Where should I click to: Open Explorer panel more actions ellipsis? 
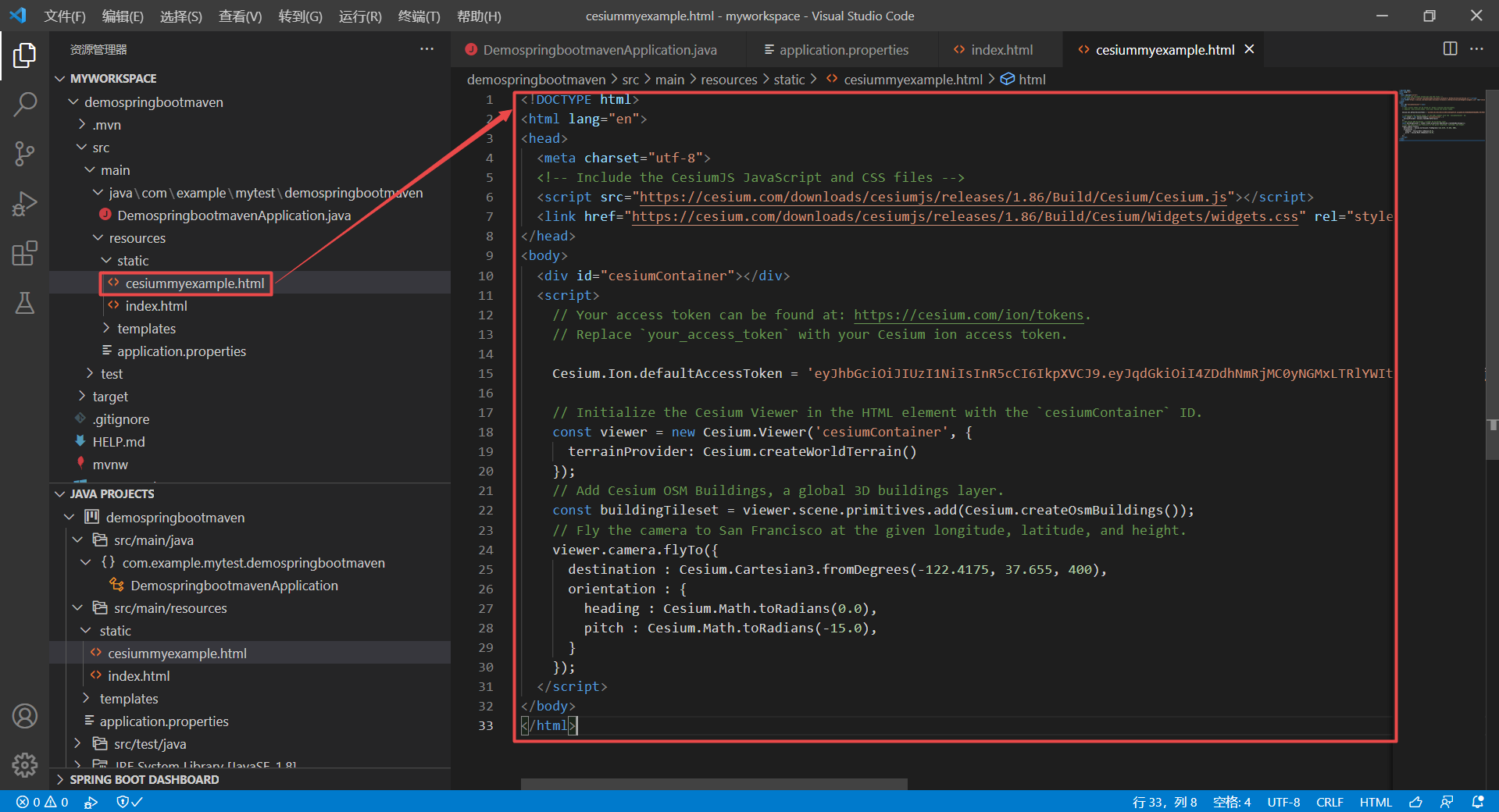click(427, 48)
